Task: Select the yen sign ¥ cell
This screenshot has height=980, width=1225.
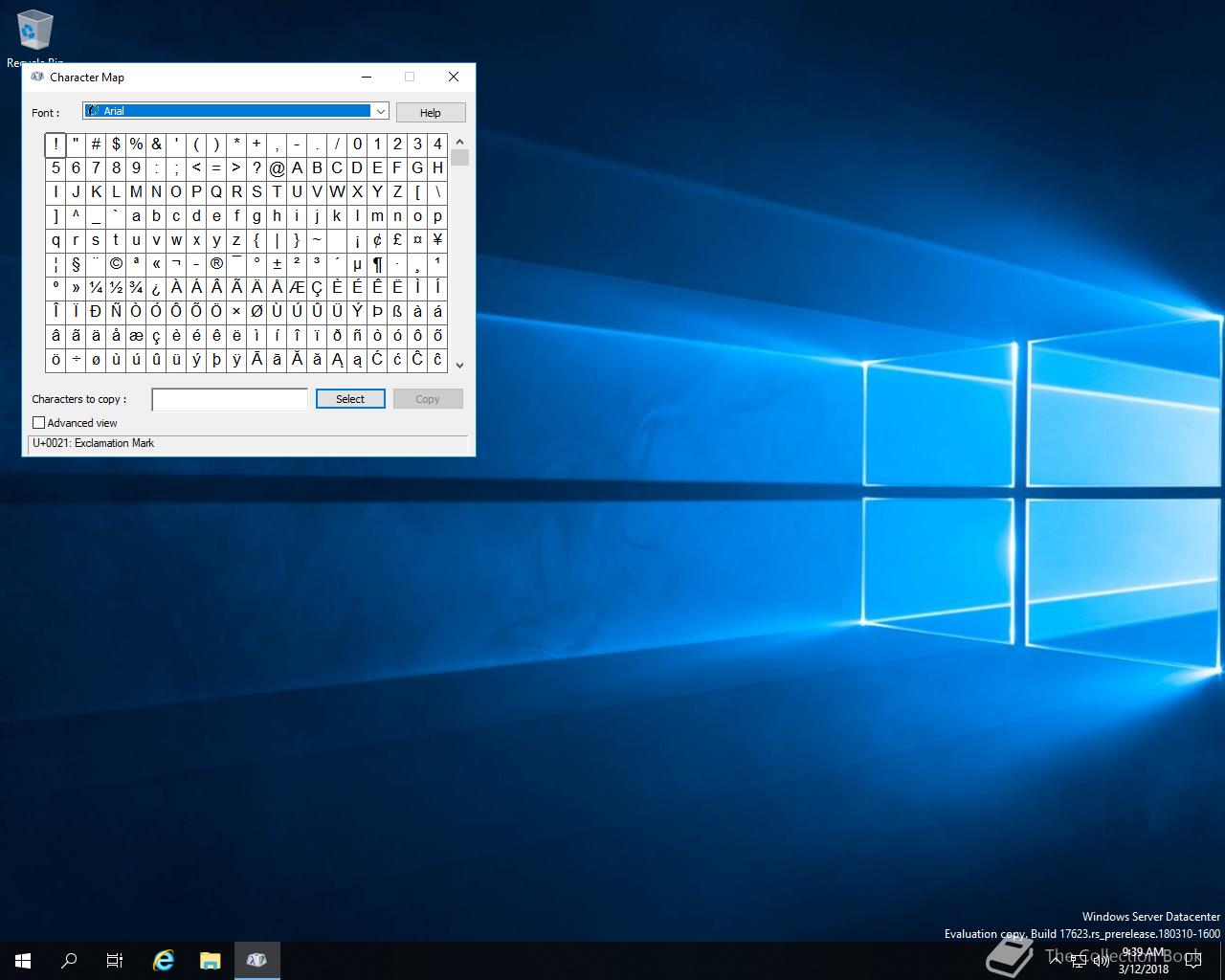Action: [x=437, y=239]
